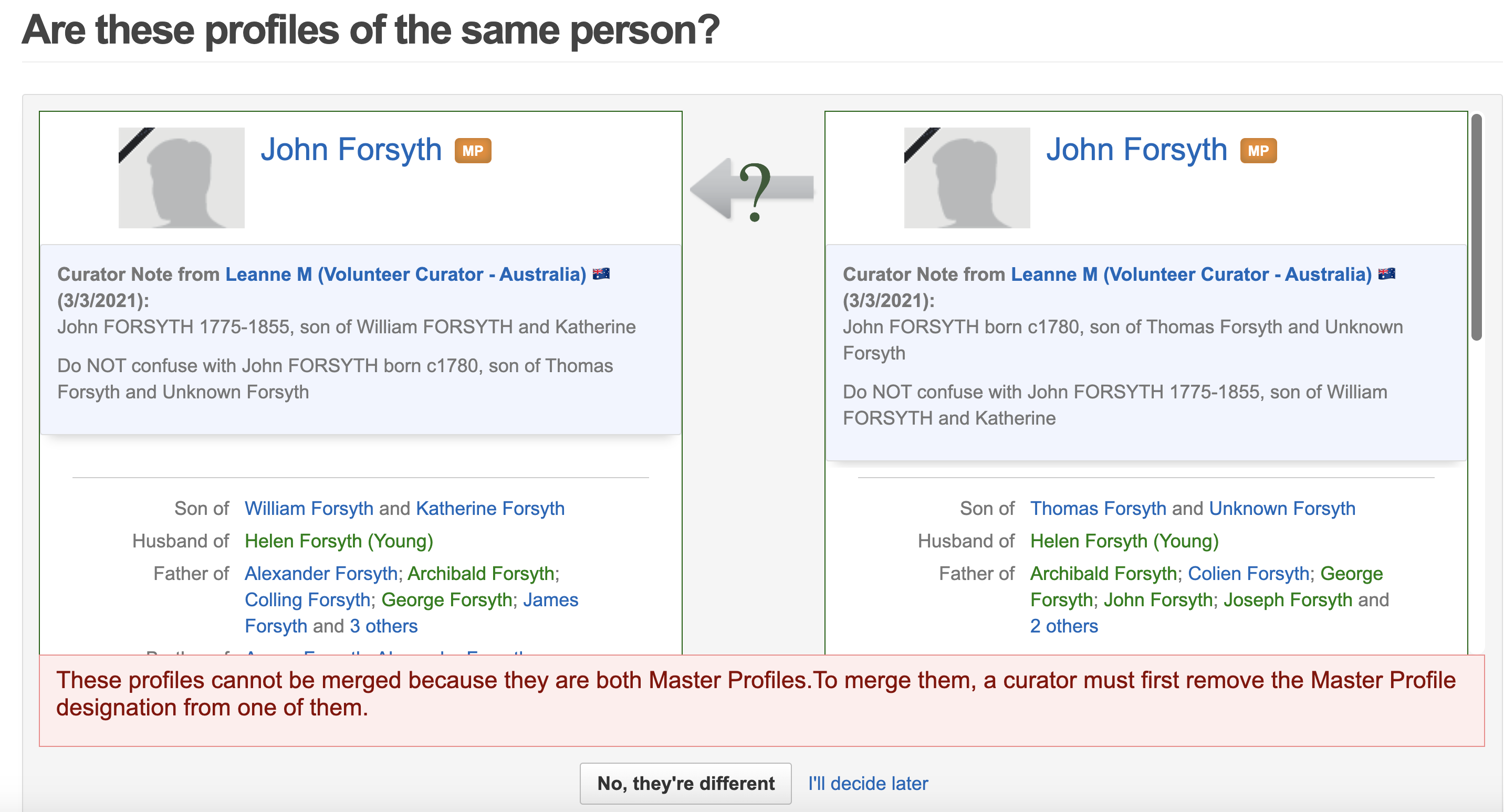This screenshot has width=1504, height=812.
Task: Click the Australia flag in left curator note
Action: pyautogui.click(x=601, y=274)
